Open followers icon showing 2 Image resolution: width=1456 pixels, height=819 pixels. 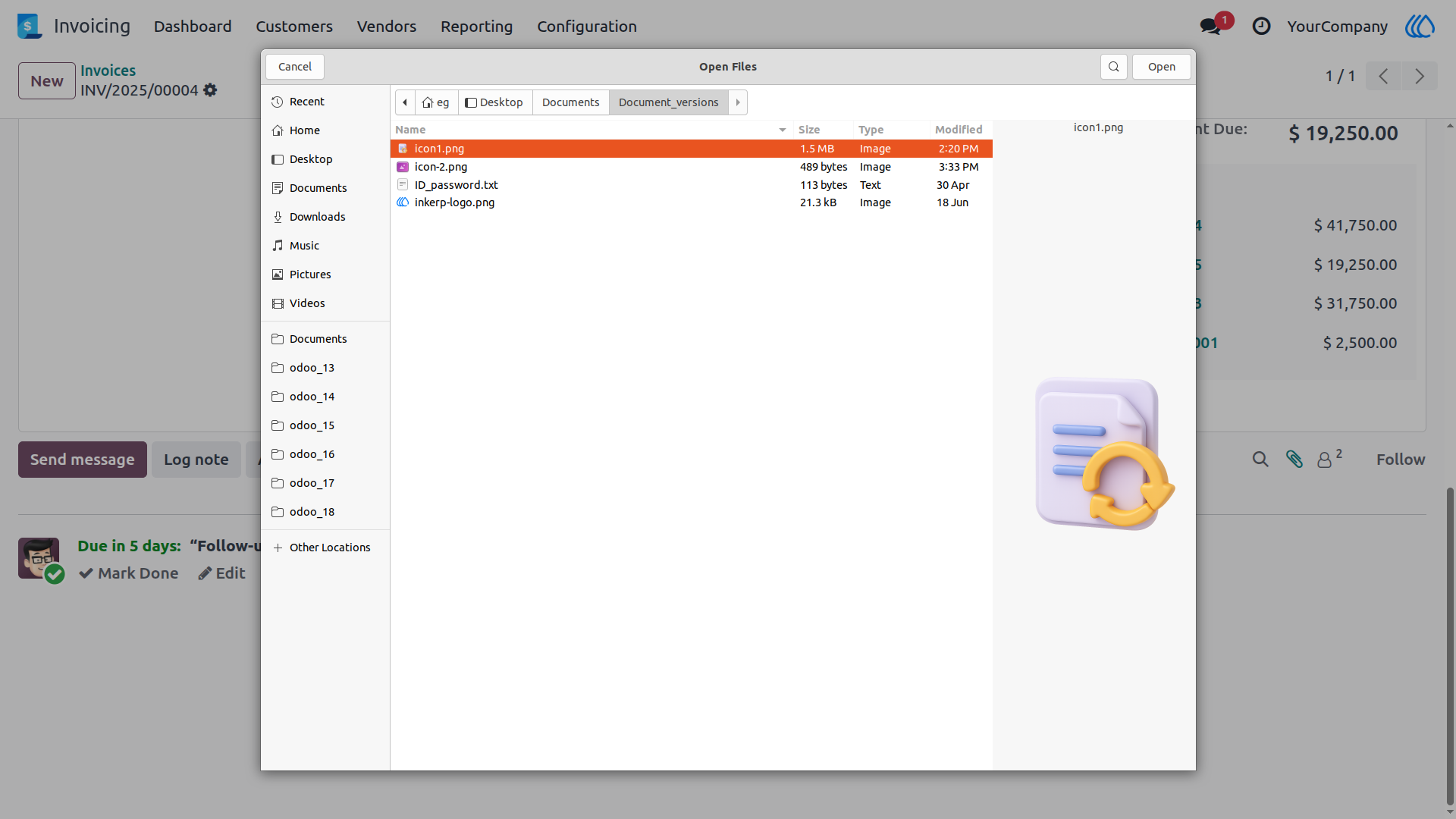(1329, 458)
